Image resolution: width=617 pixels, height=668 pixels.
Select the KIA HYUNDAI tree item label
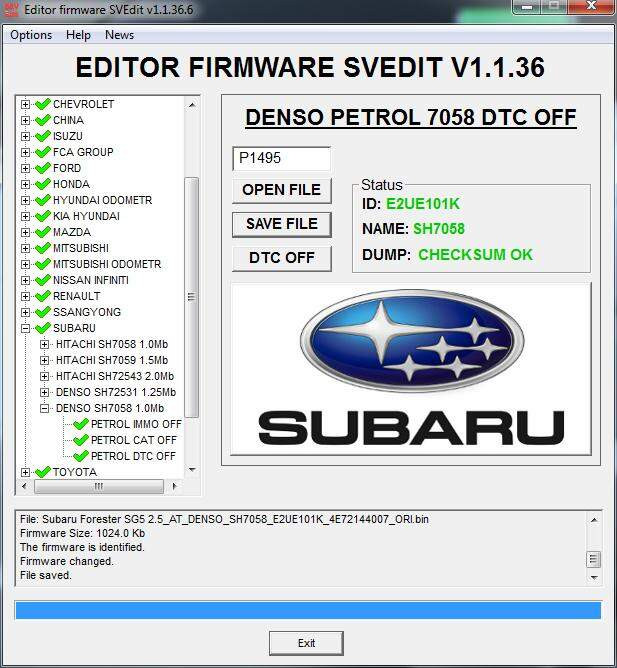point(86,216)
